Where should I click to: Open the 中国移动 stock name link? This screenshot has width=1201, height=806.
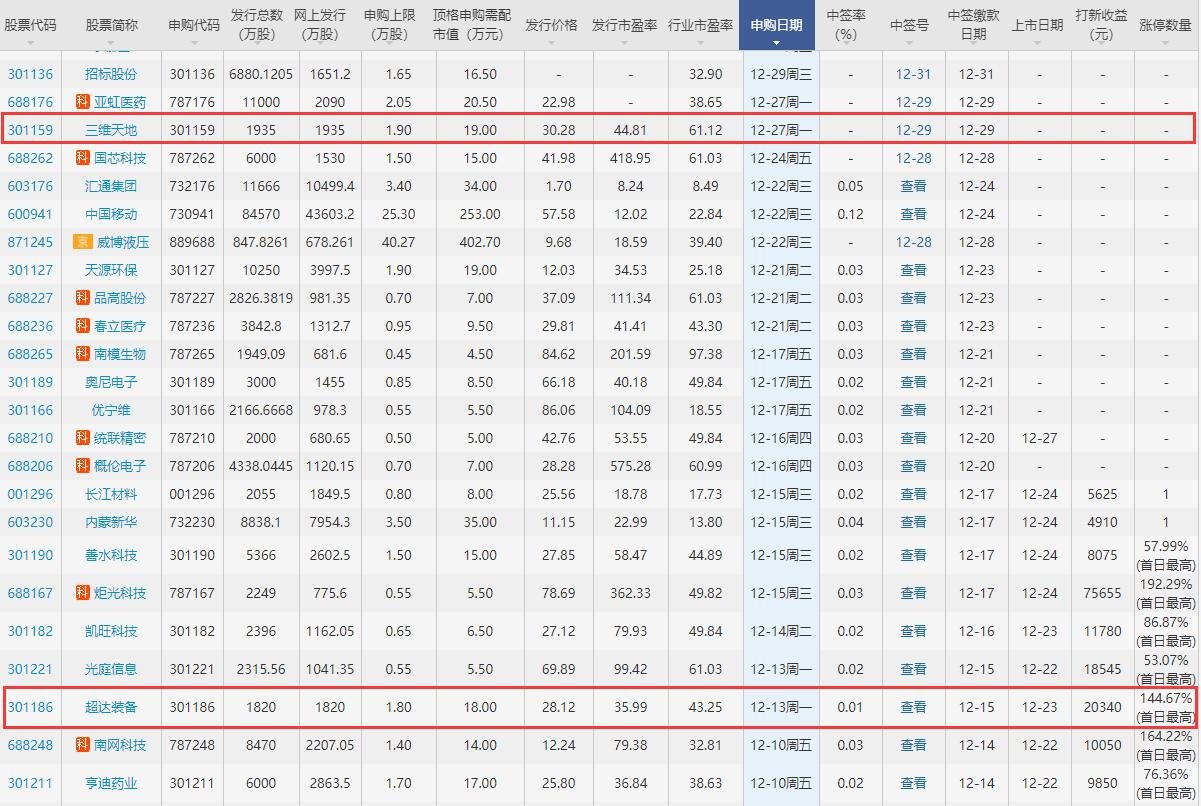[111, 214]
